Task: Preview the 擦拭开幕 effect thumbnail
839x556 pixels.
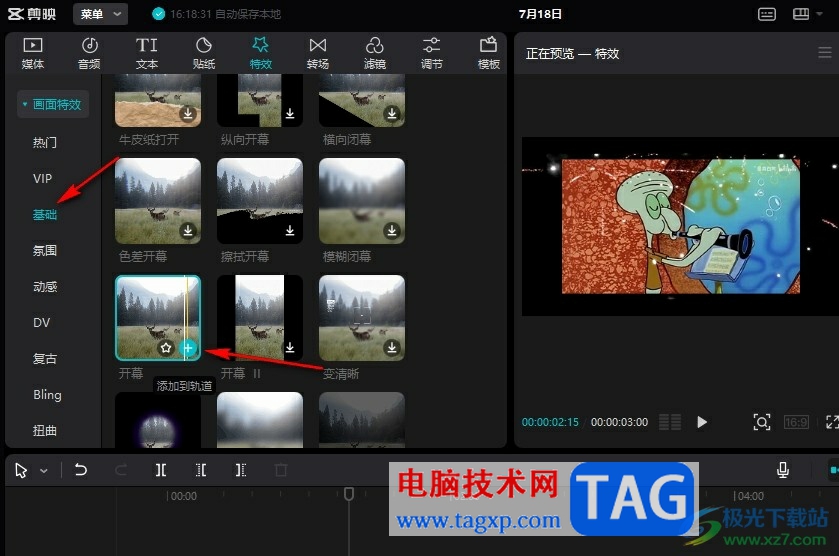Action: pyautogui.click(x=260, y=201)
